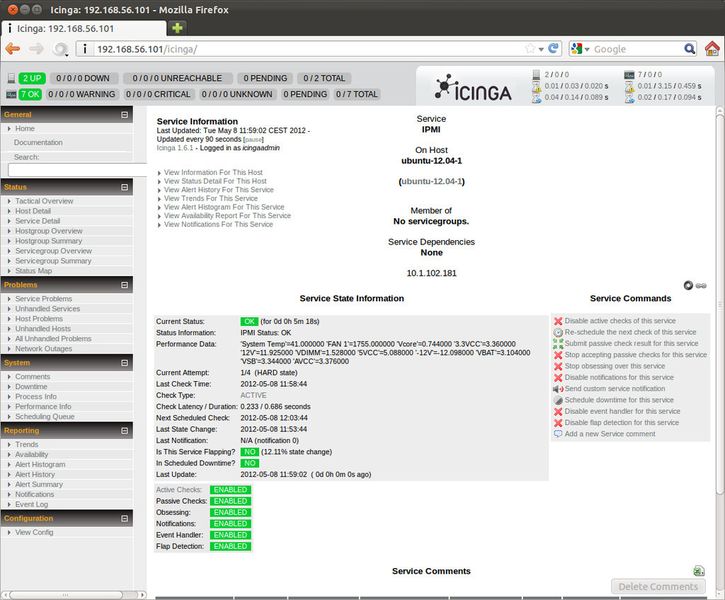The height and width of the screenshot is (600, 725).
Task: Click the export icon above Delete Comments
Action: point(699,571)
